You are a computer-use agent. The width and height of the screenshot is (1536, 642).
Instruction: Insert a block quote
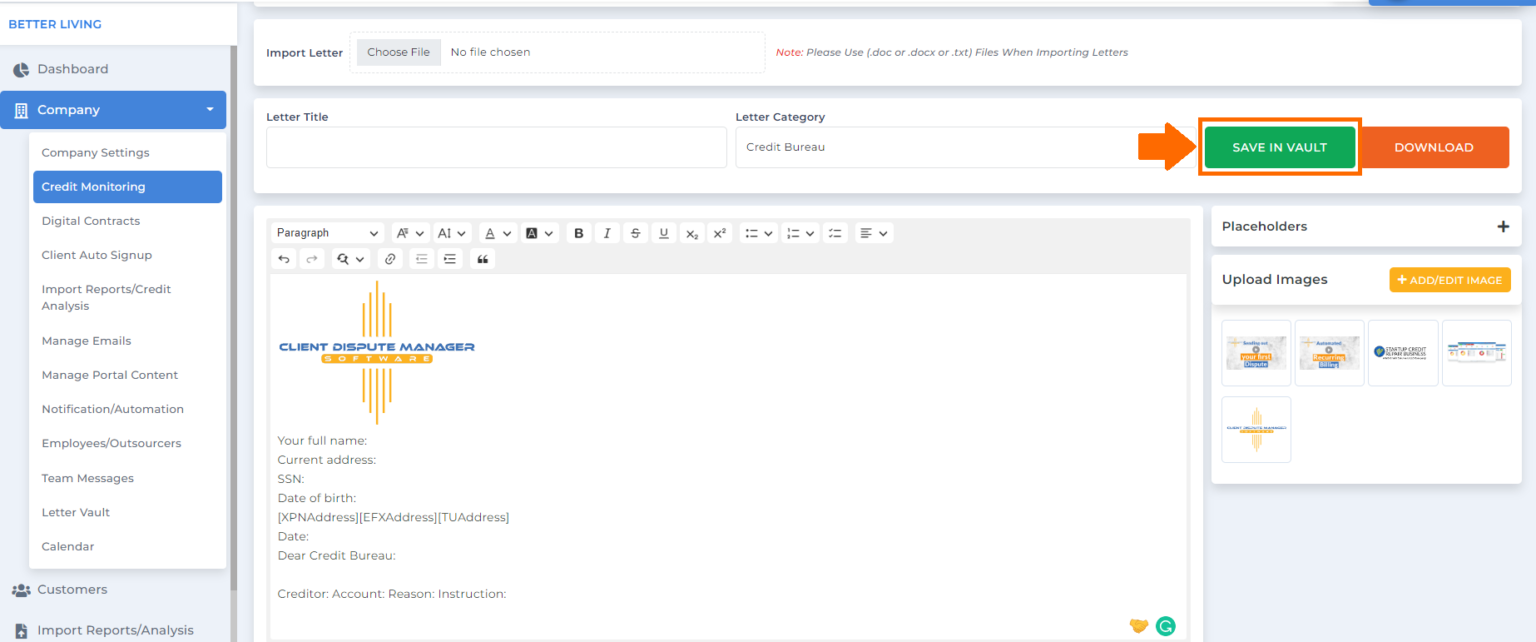coord(482,259)
